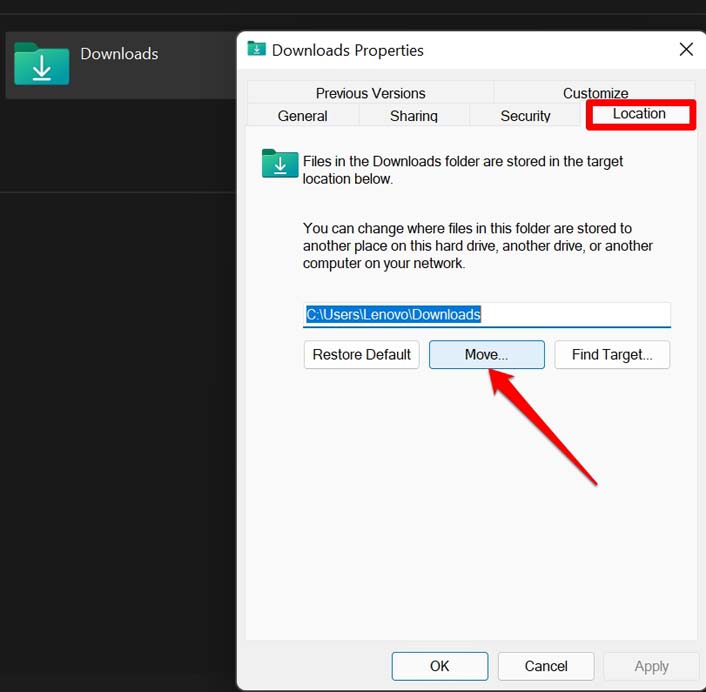
Task: Select the Downloads folder icon in Explorer
Action: (x=41, y=64)
